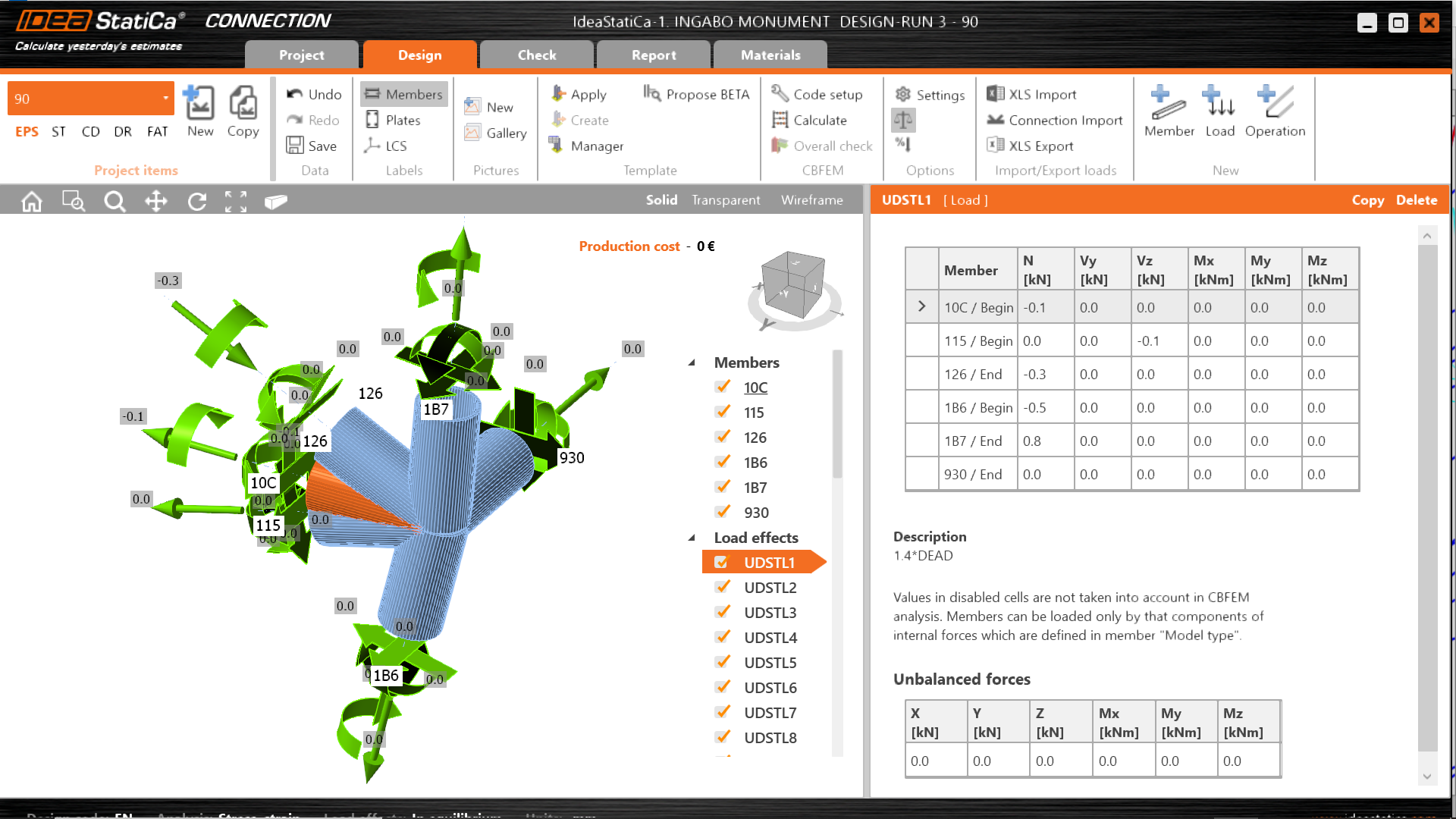Open the project item 90 dropdown
Viewport: 1456px width, 819px height.
(x=165, y=99)
